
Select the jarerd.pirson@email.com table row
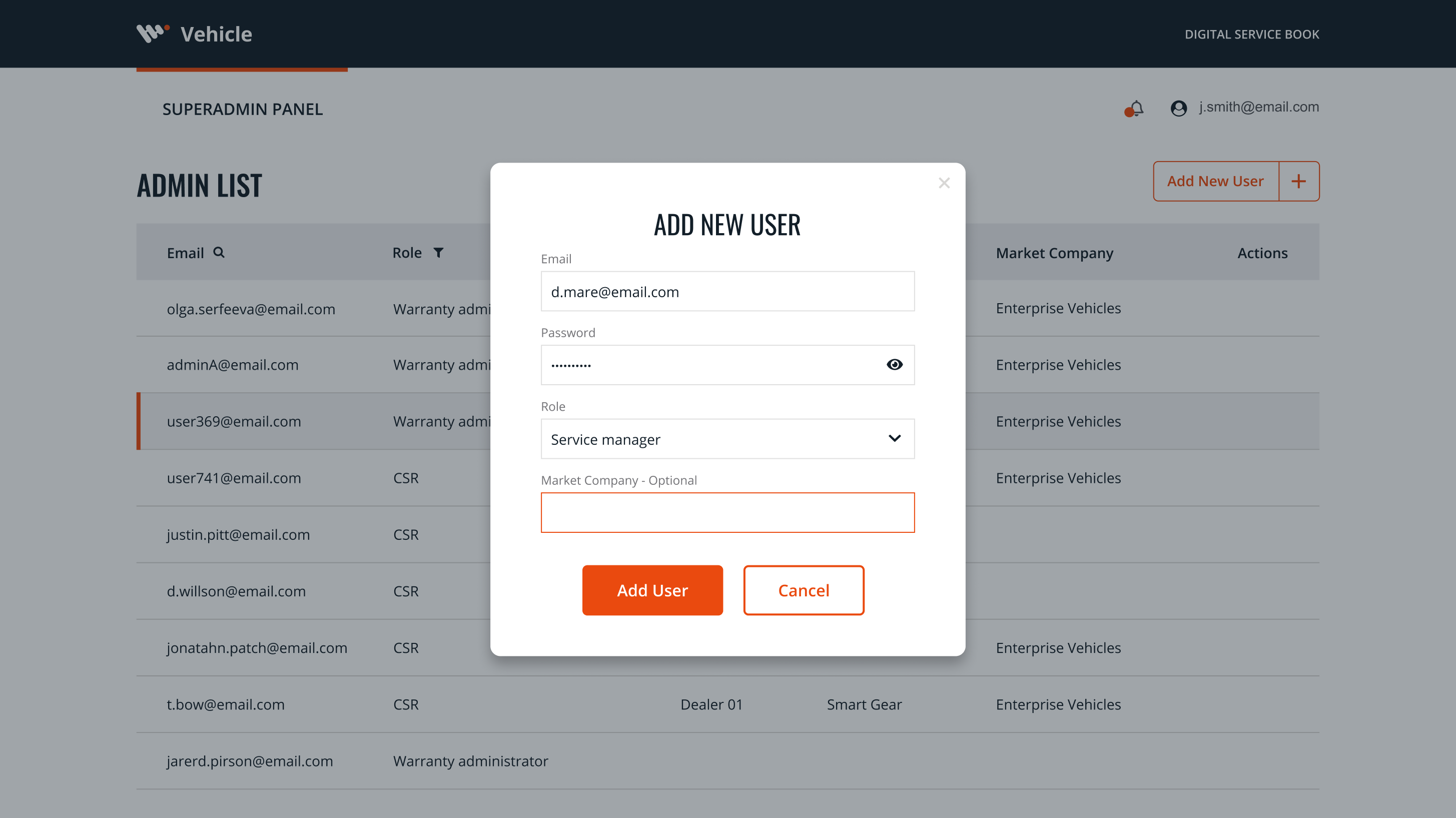point(249,761)
